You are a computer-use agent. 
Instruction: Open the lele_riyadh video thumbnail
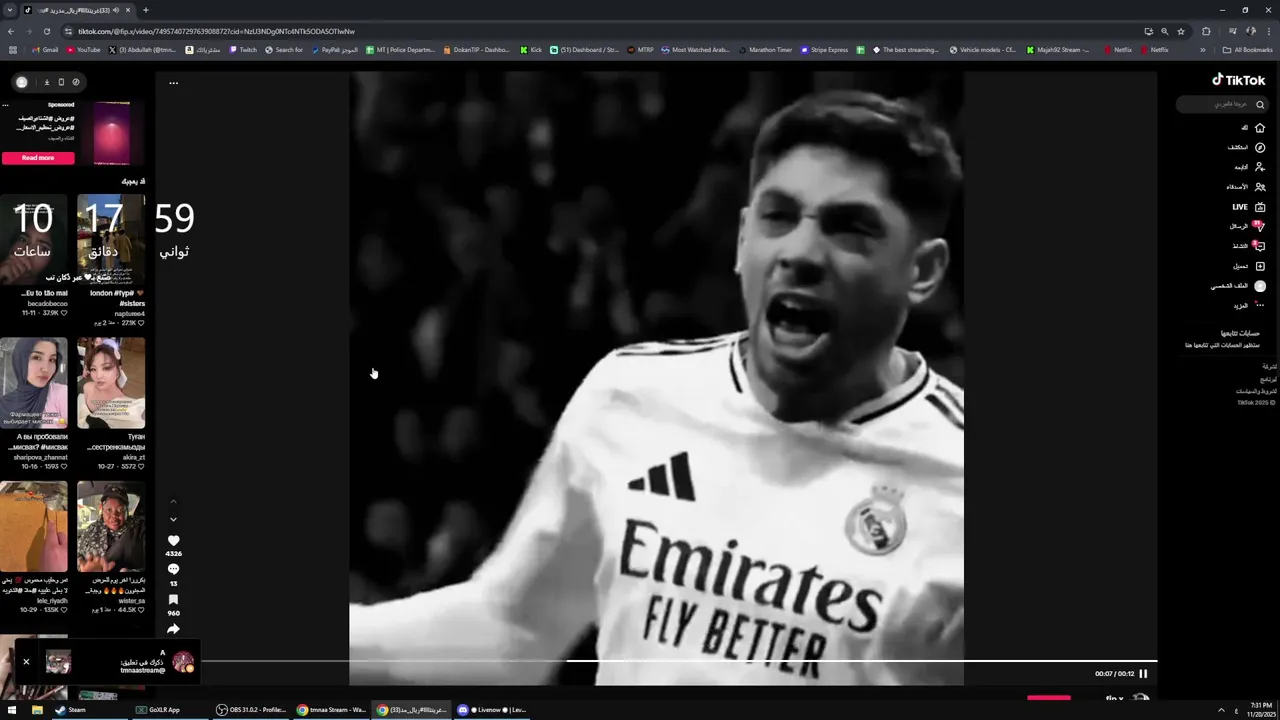[34, 527]
